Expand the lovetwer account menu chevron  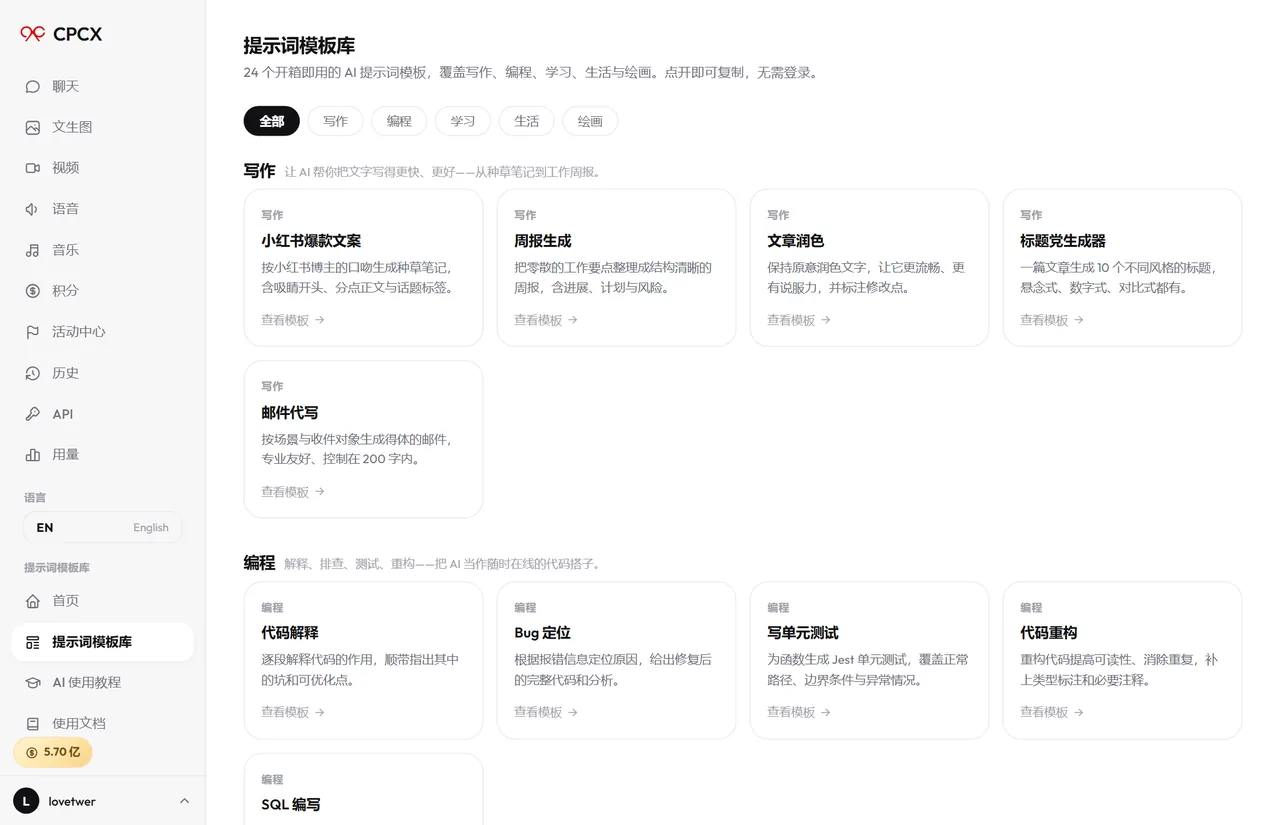tap(184, 801)
